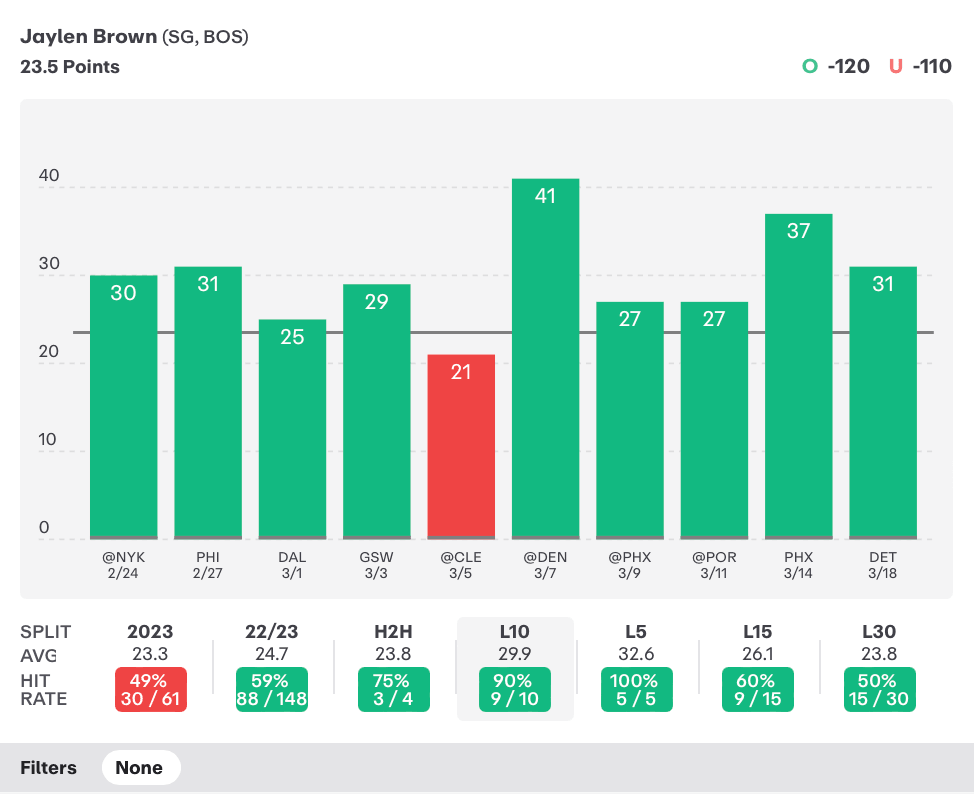Click the L5 average value 32.6
The height and width of the screenshot is (794, 974).
(x=636, y=654)
